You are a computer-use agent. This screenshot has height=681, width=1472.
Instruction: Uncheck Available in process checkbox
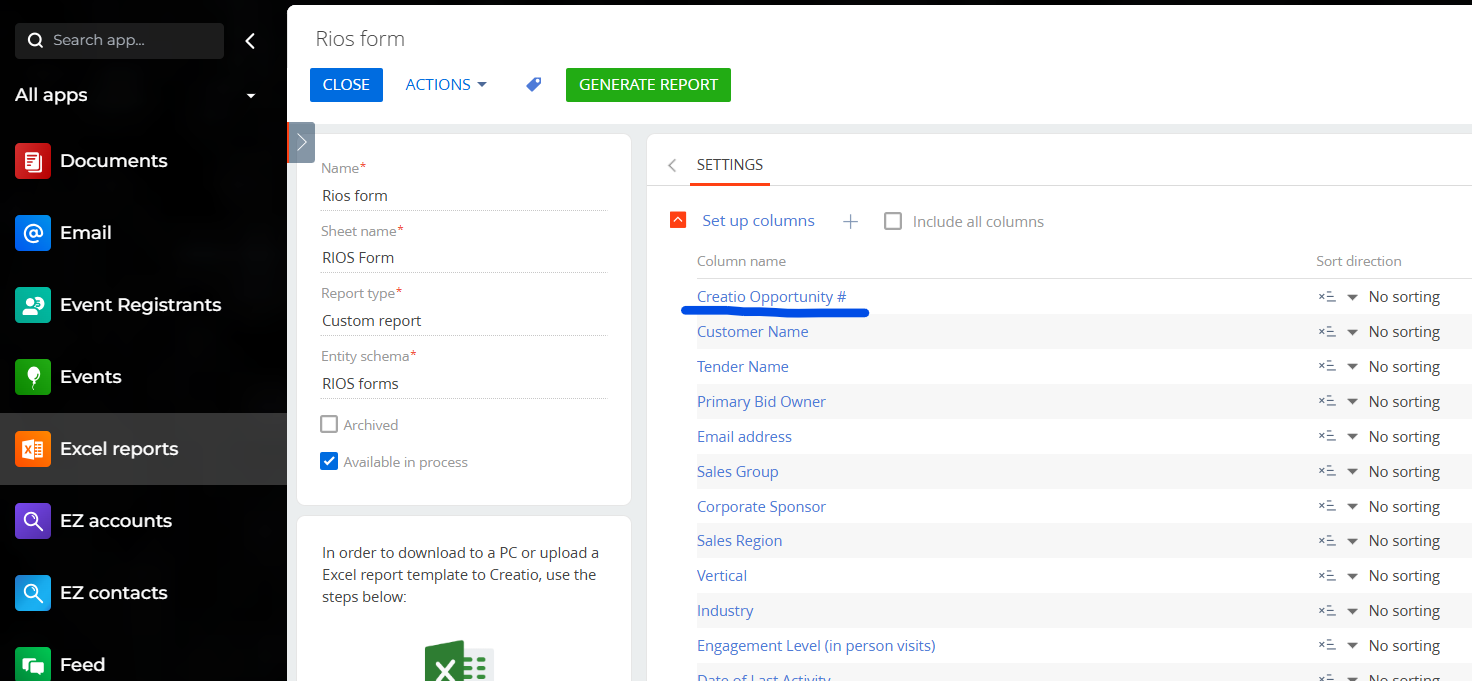329,462
